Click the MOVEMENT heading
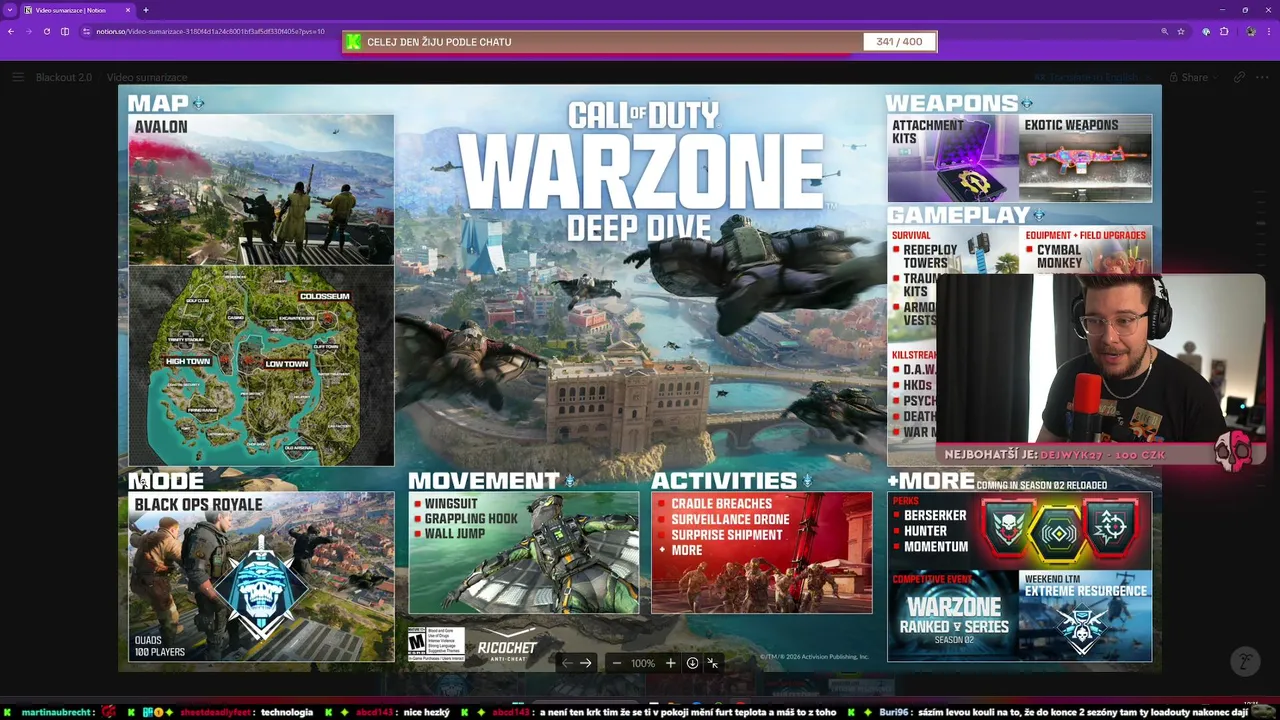This screenshot has height=720, width=1280. click(484, 480)
